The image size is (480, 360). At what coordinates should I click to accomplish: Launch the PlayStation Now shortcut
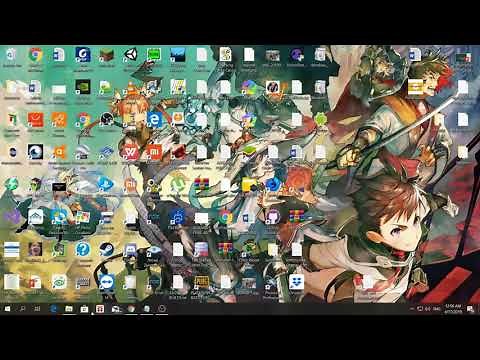(x=107, y=184)
